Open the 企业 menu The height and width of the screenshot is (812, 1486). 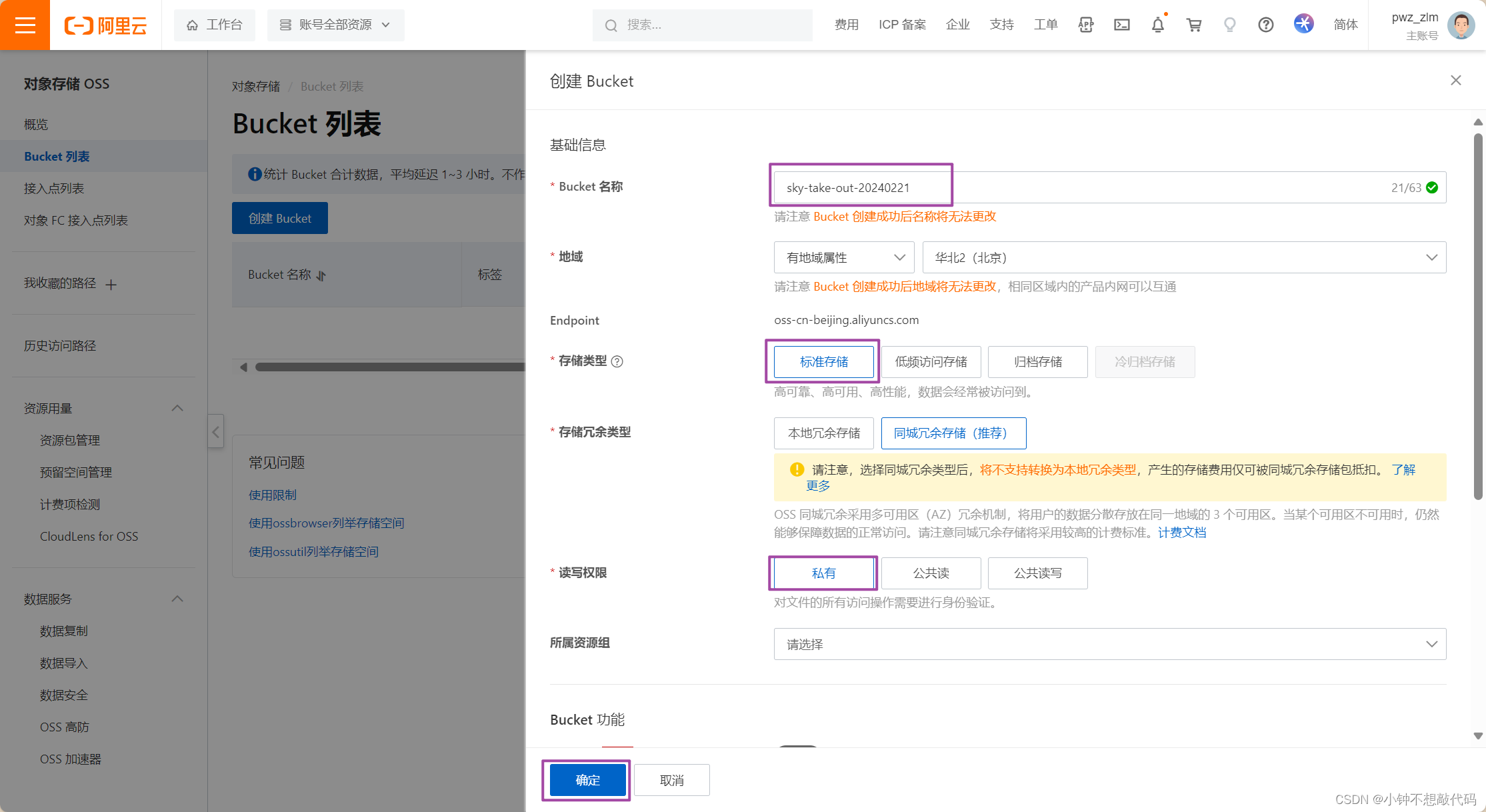click(x=958, y=25)
